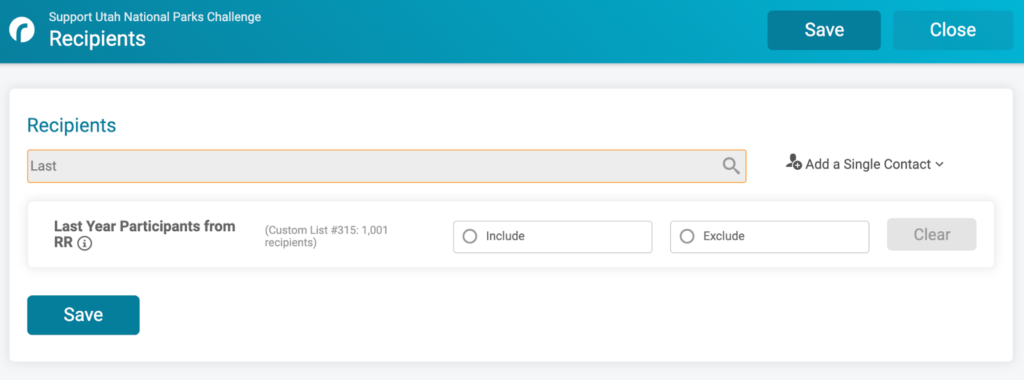Save recipients using the header Save button
This screenshot has height=380, width=1024.
tap(824, 30)
